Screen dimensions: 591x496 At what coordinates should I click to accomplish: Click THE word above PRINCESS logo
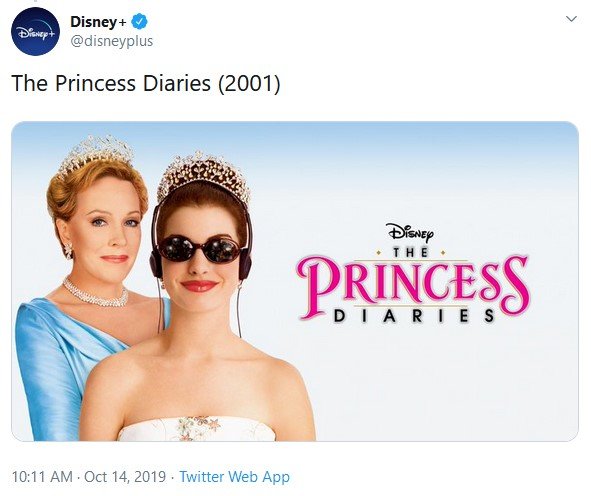click(x=410, y=252)
